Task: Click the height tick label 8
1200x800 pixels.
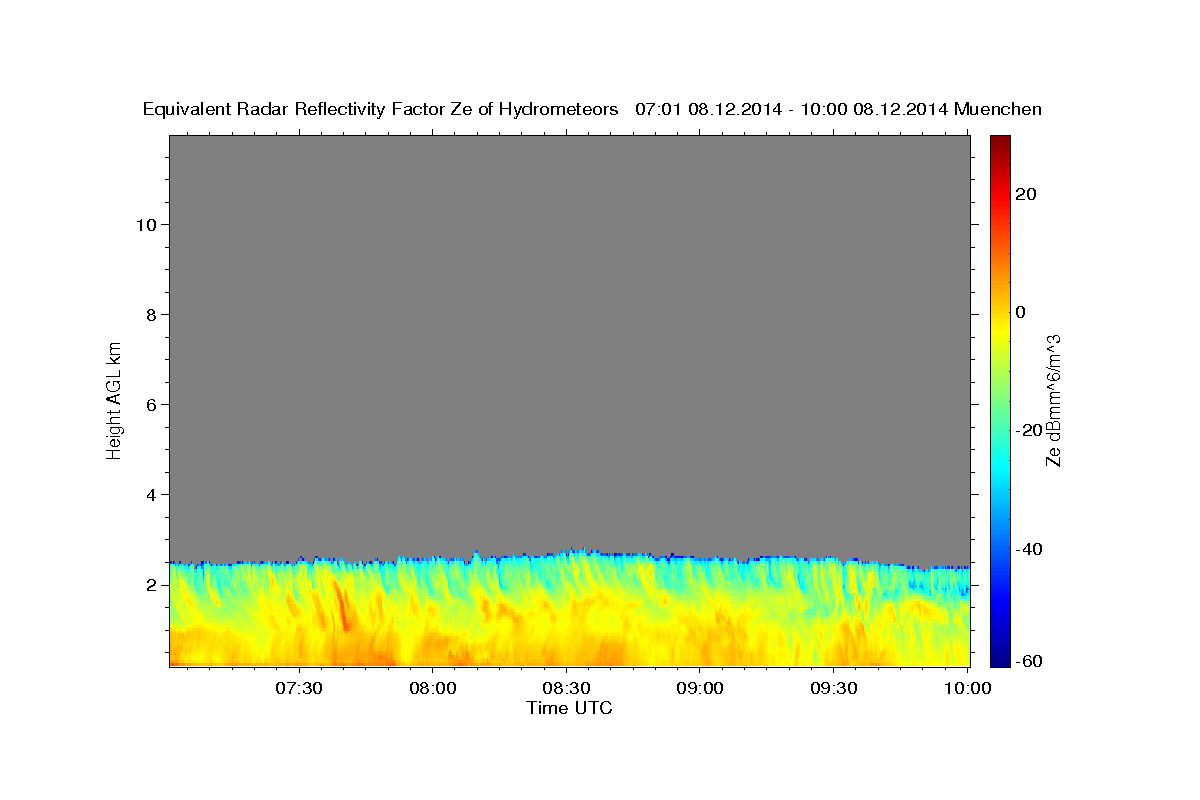Action: pos(150,314)
